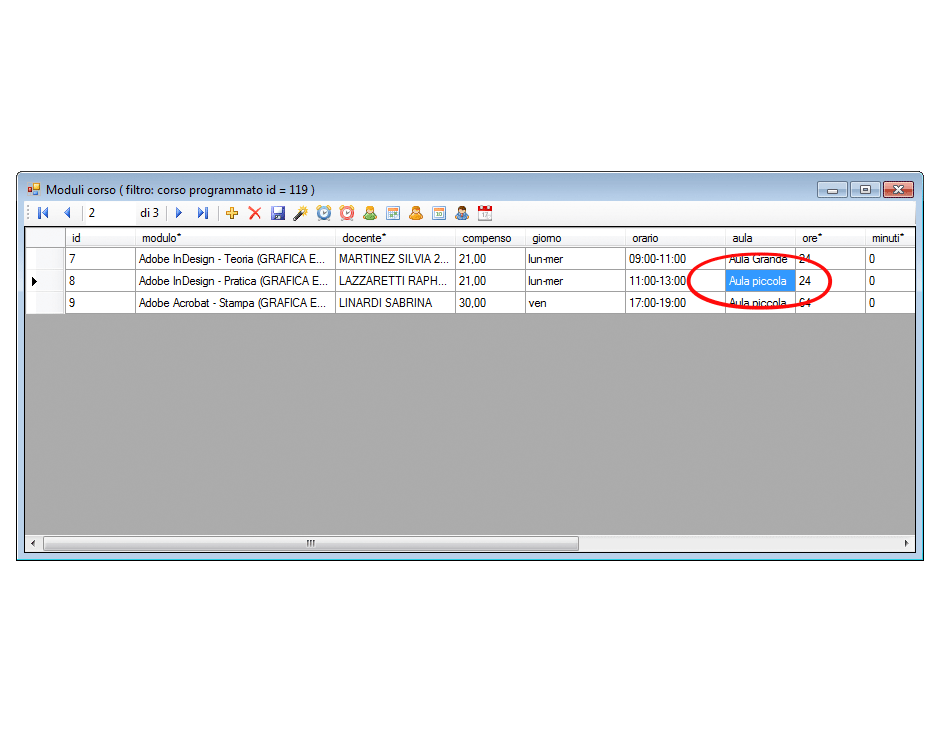
Task: Edit the current record number field
Action: [110, 213]
